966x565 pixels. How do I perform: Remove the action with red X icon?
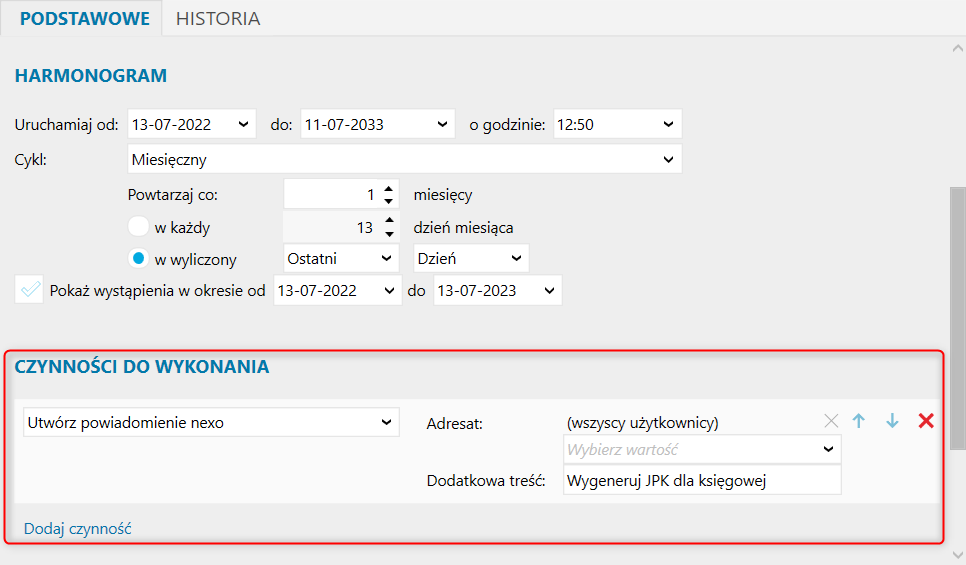[x=925, y=421]
